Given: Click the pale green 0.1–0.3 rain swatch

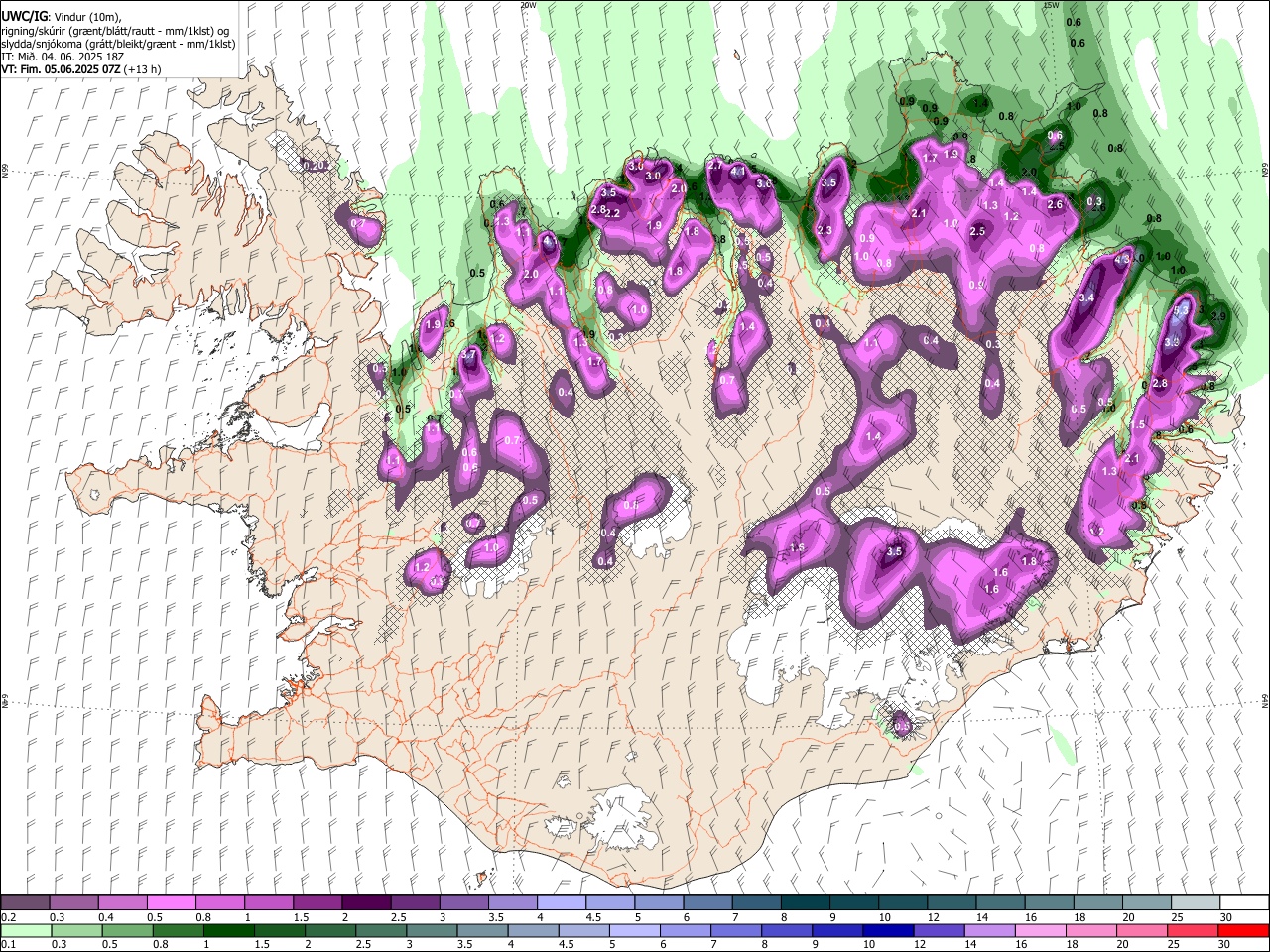Looking at the screenshot, I should [x=25, y=930].
